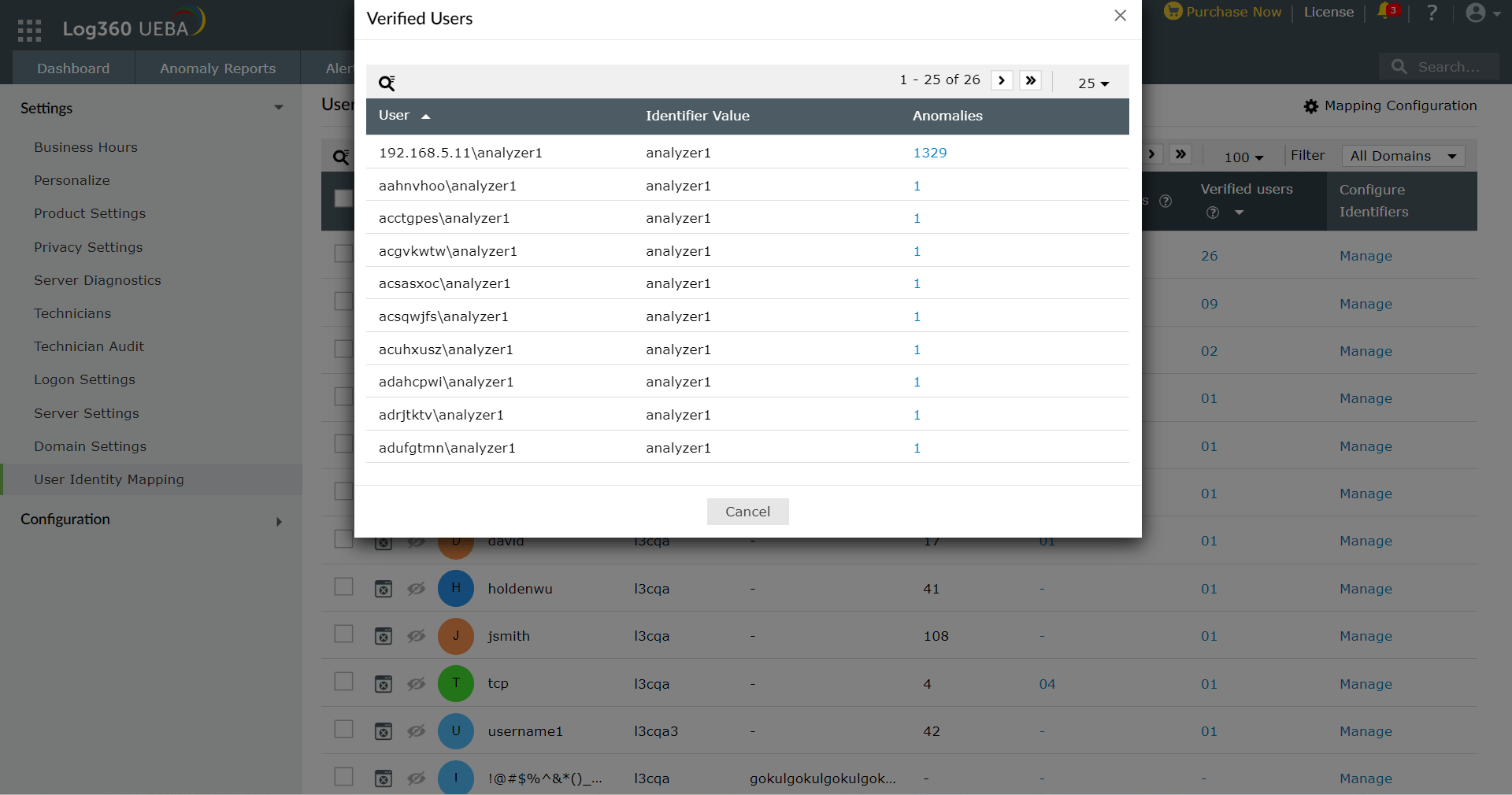Open Mapping Configuration

[1400, 105]
